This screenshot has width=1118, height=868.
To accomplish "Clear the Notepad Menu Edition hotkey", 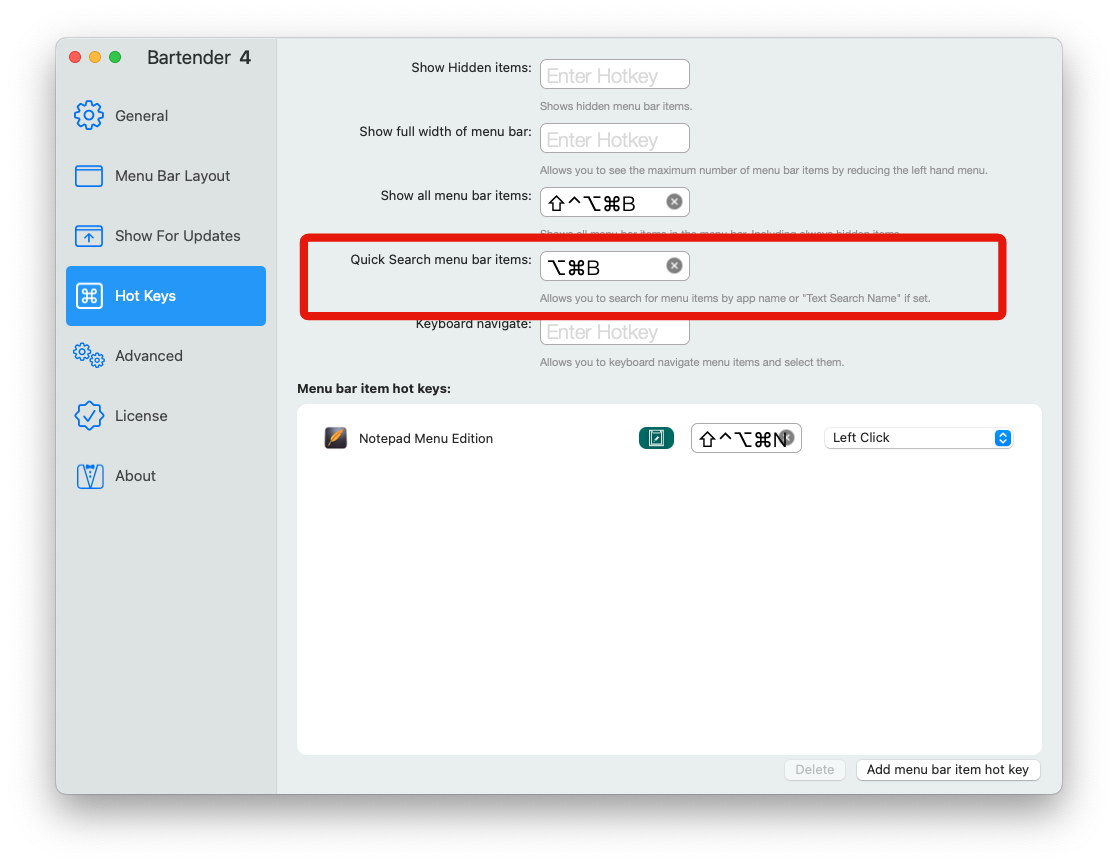I will (x=786, y=437).
